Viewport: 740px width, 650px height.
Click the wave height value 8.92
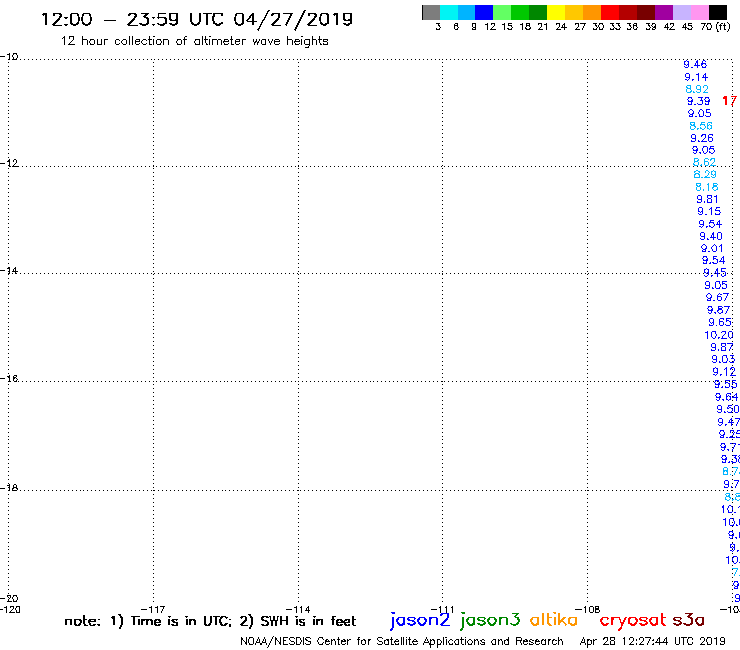pyautogui.click(x=697, y=89)
